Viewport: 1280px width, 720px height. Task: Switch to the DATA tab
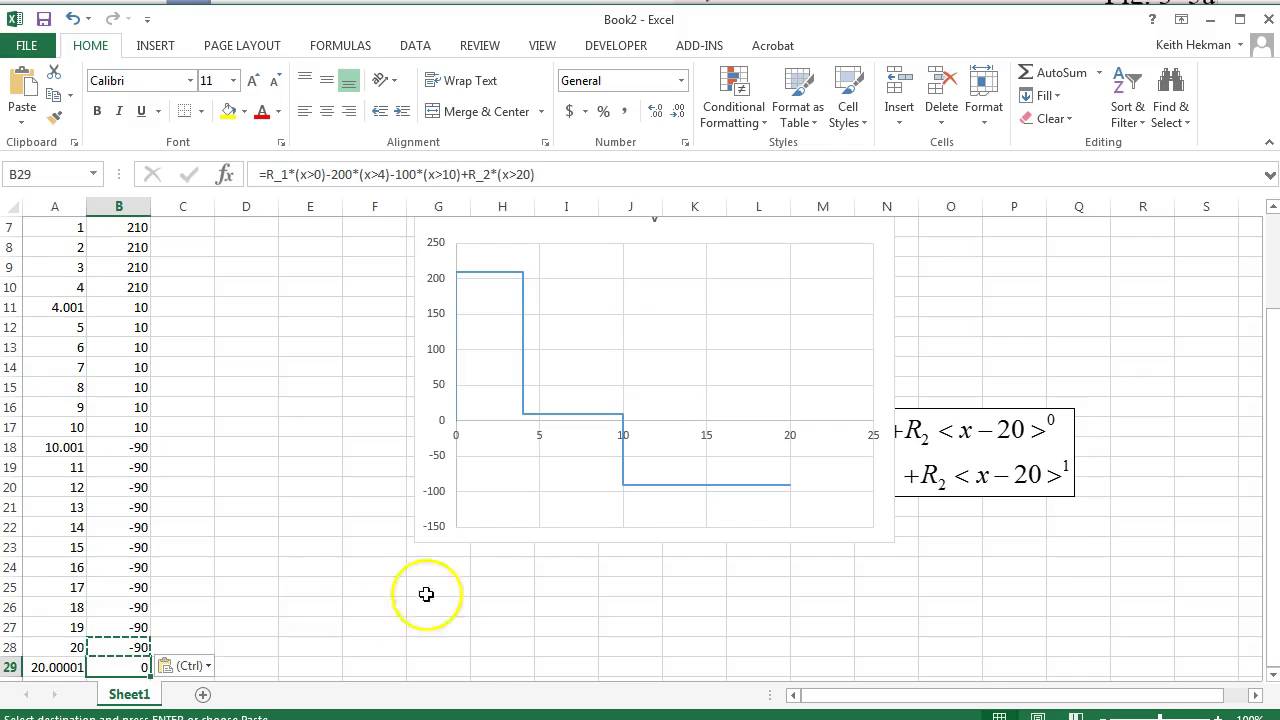tap(415, 45)
